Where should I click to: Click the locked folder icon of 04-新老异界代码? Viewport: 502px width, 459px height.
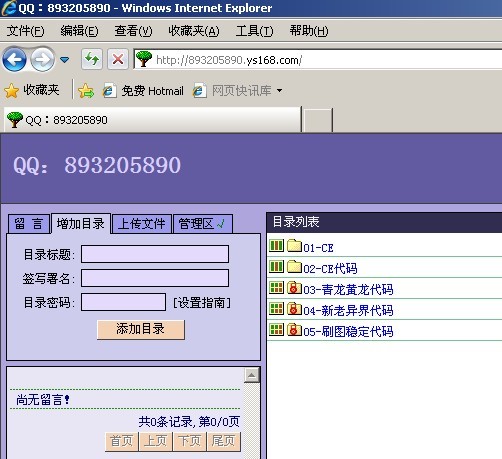pos(294,308)
